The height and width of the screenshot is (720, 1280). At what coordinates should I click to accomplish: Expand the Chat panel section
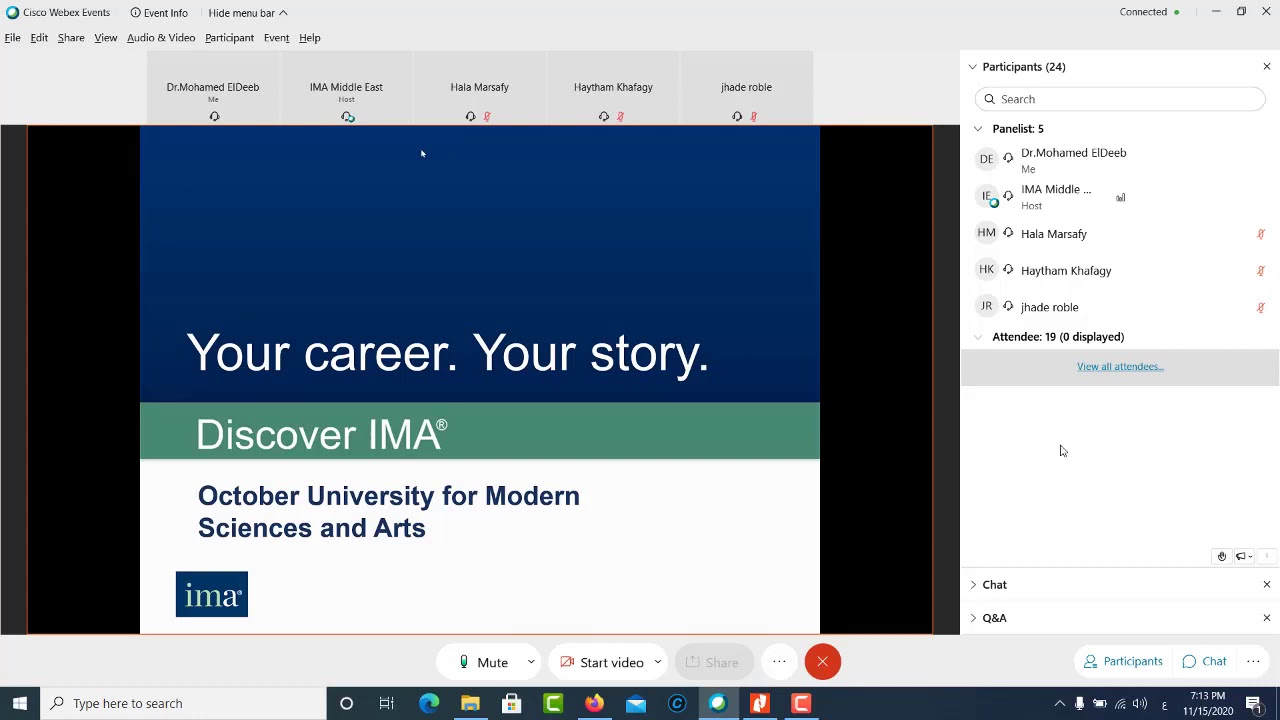click(973, 585)
